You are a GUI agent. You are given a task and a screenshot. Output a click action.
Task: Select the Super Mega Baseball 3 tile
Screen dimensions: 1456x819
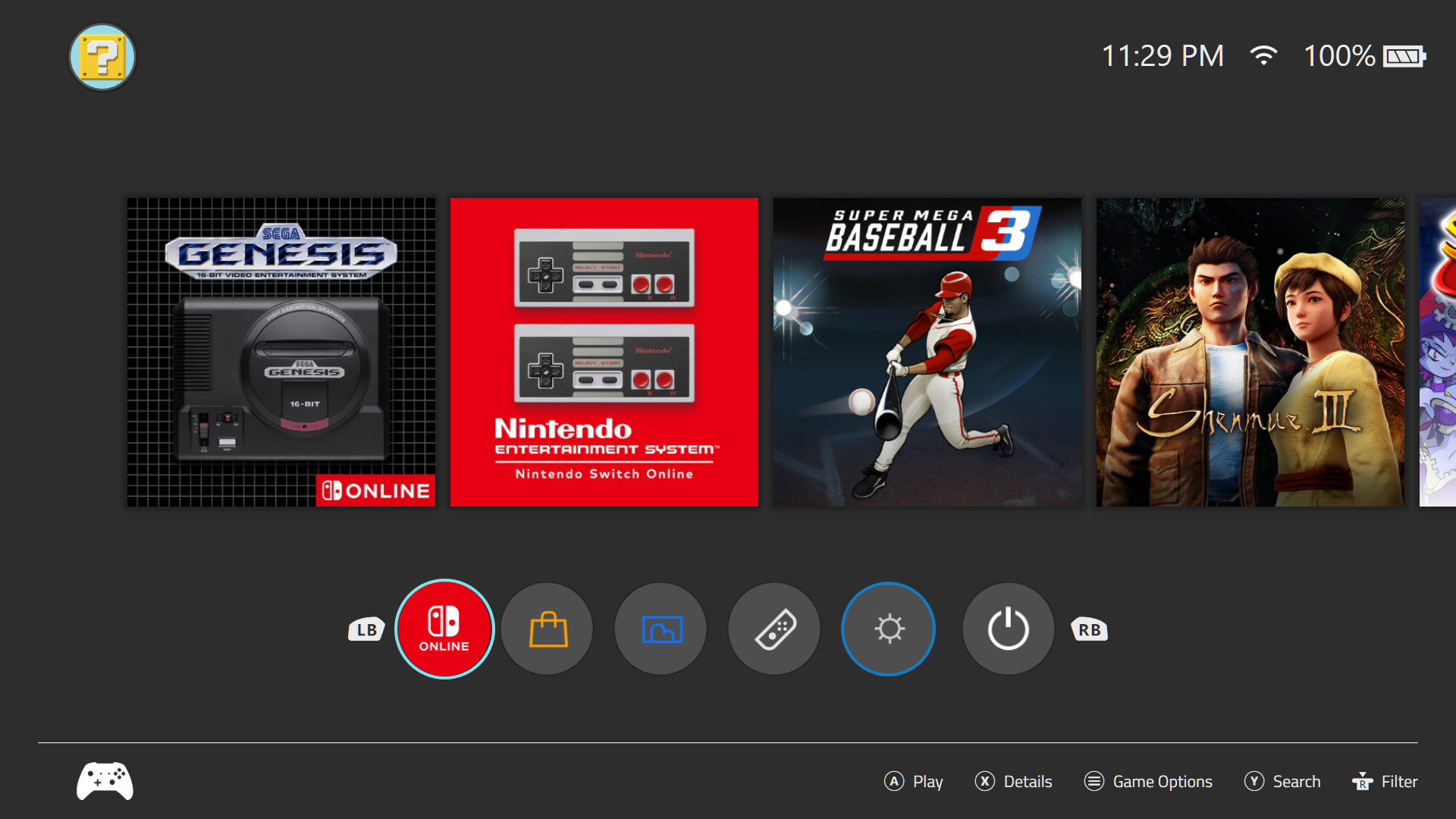click(927, 352)
